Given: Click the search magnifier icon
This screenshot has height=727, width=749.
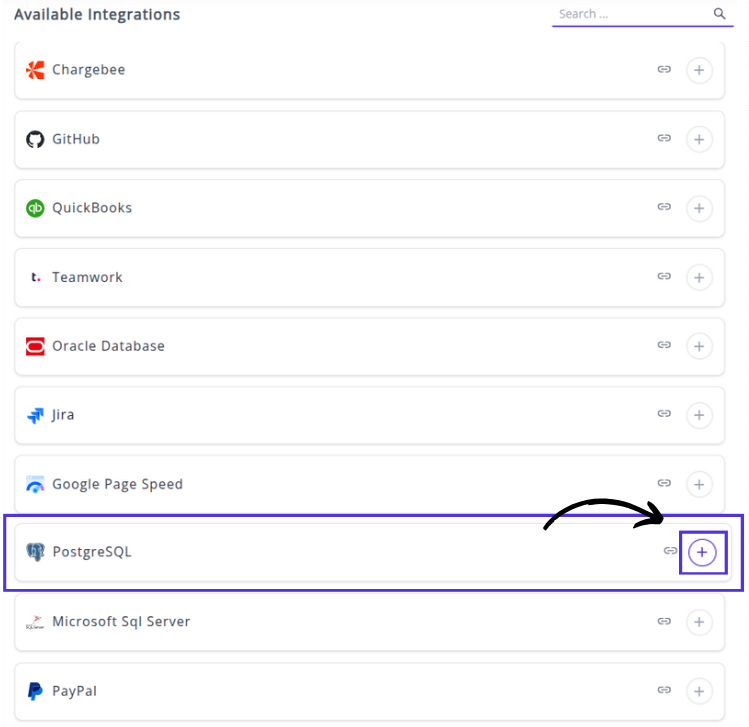Looking at the screenshot, I should pyautogui.click(x=719, y=14).
